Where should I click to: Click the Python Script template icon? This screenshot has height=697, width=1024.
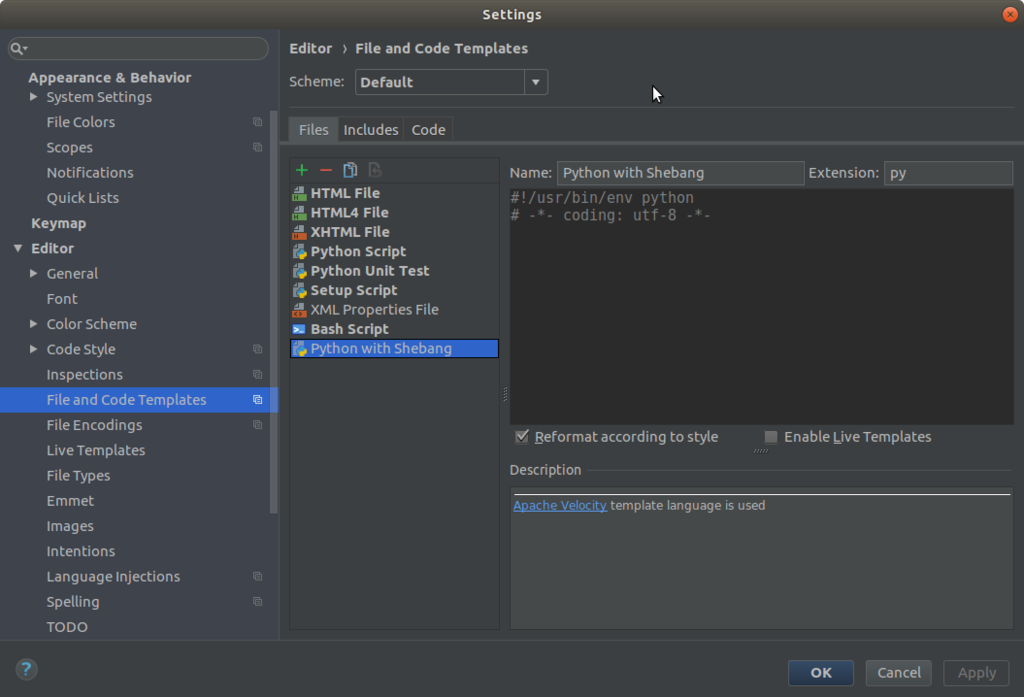pos(300,251)
